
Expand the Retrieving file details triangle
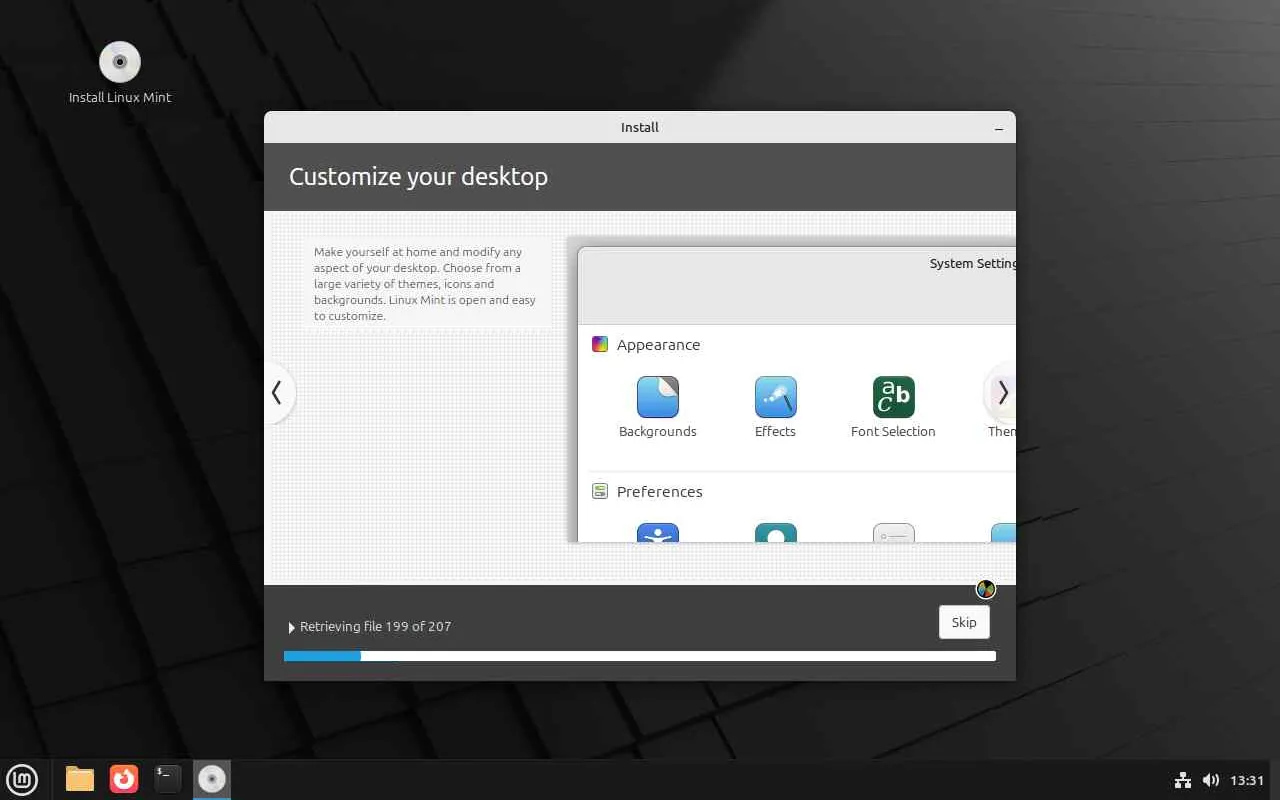tap(291, 627)
